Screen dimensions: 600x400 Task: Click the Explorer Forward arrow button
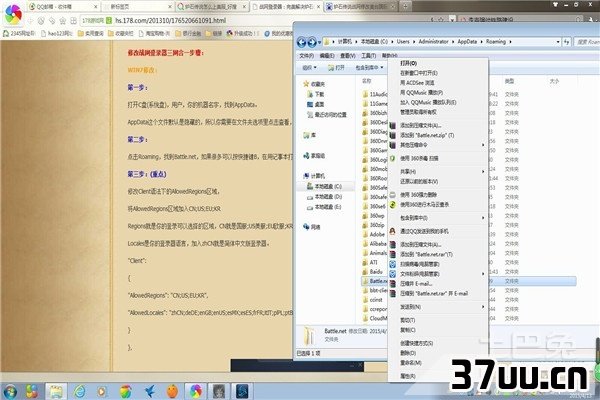tap(312, 42)
